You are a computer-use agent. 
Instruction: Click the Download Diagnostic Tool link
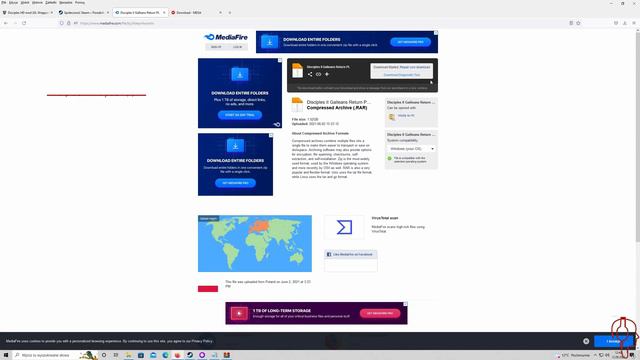click(x=402, y=75)
